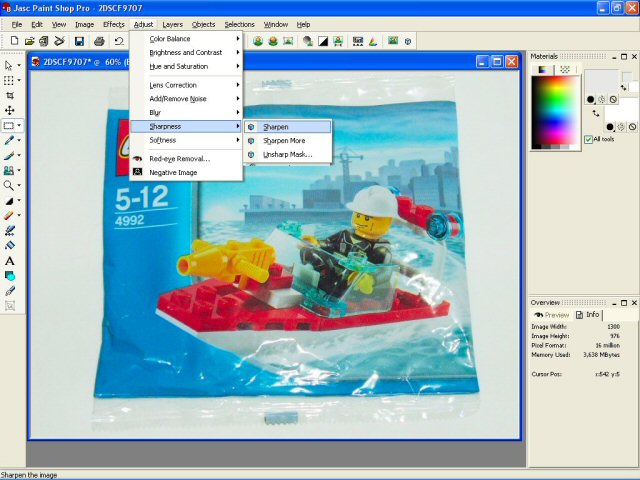This screenshot has height=480, width=640.
Task: Switch to the Info tab in Overview
Action: coord(587,315)
